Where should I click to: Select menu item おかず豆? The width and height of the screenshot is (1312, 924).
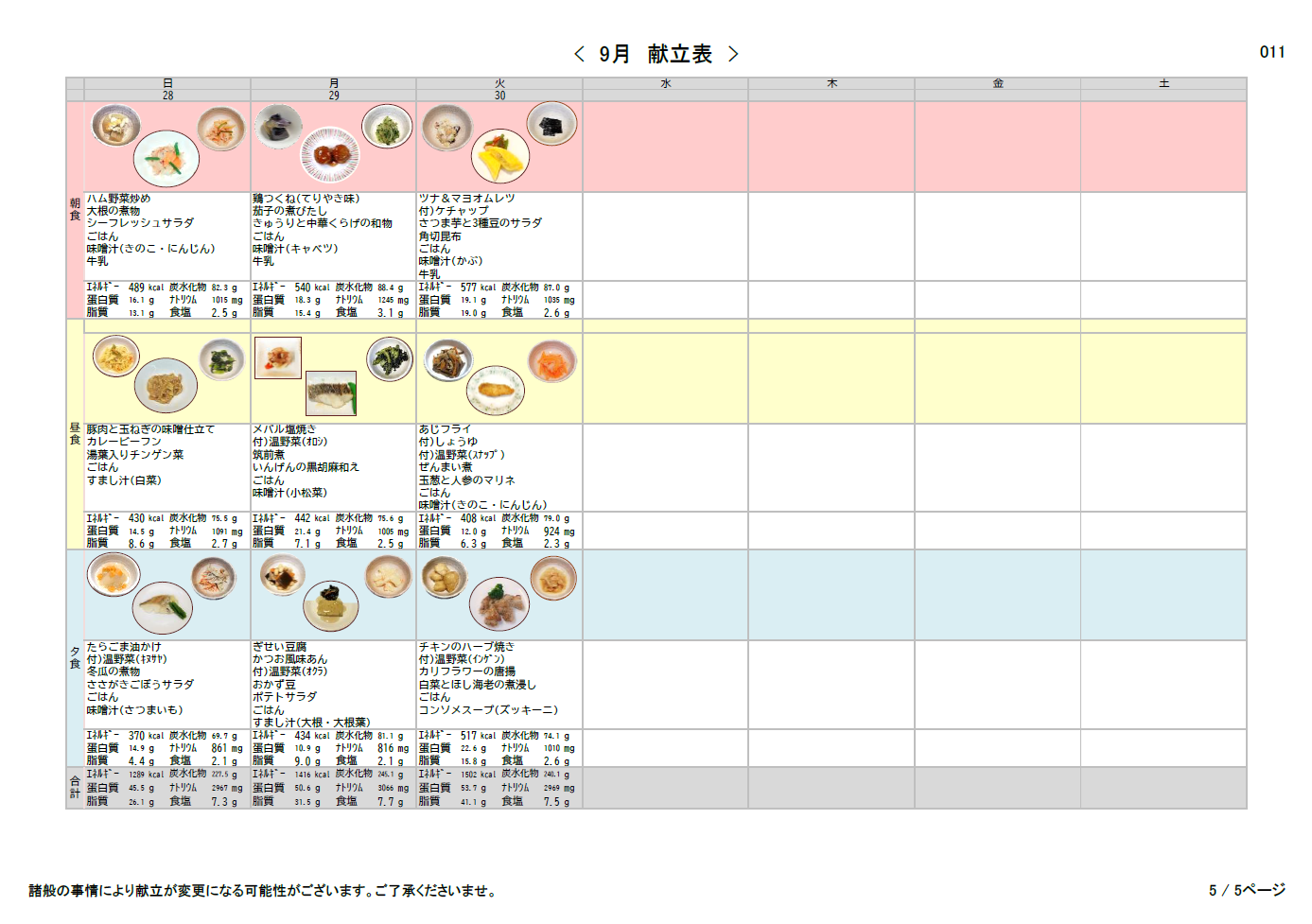point(273,684)
